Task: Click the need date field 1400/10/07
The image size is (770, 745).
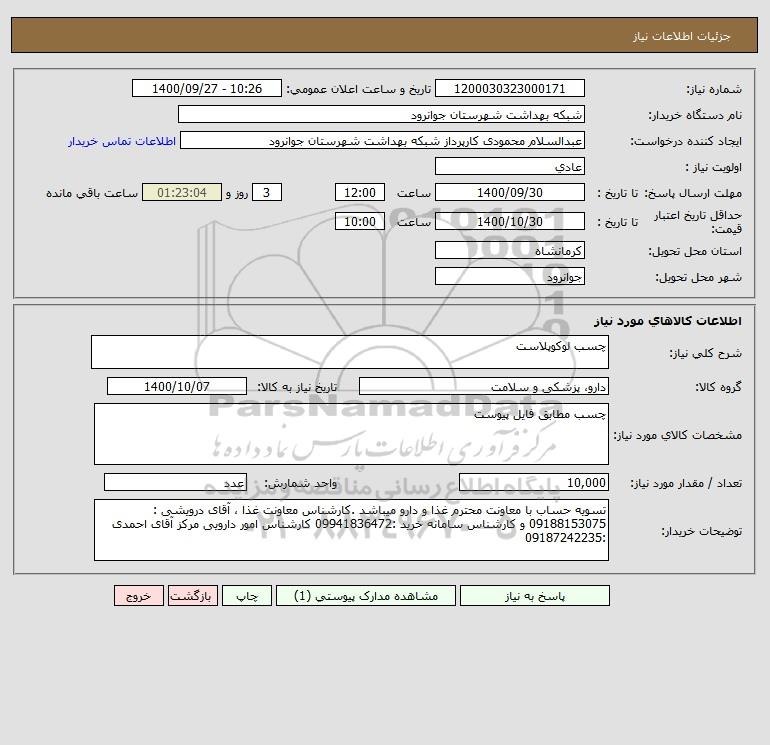Action: click(x=177, y=386)
